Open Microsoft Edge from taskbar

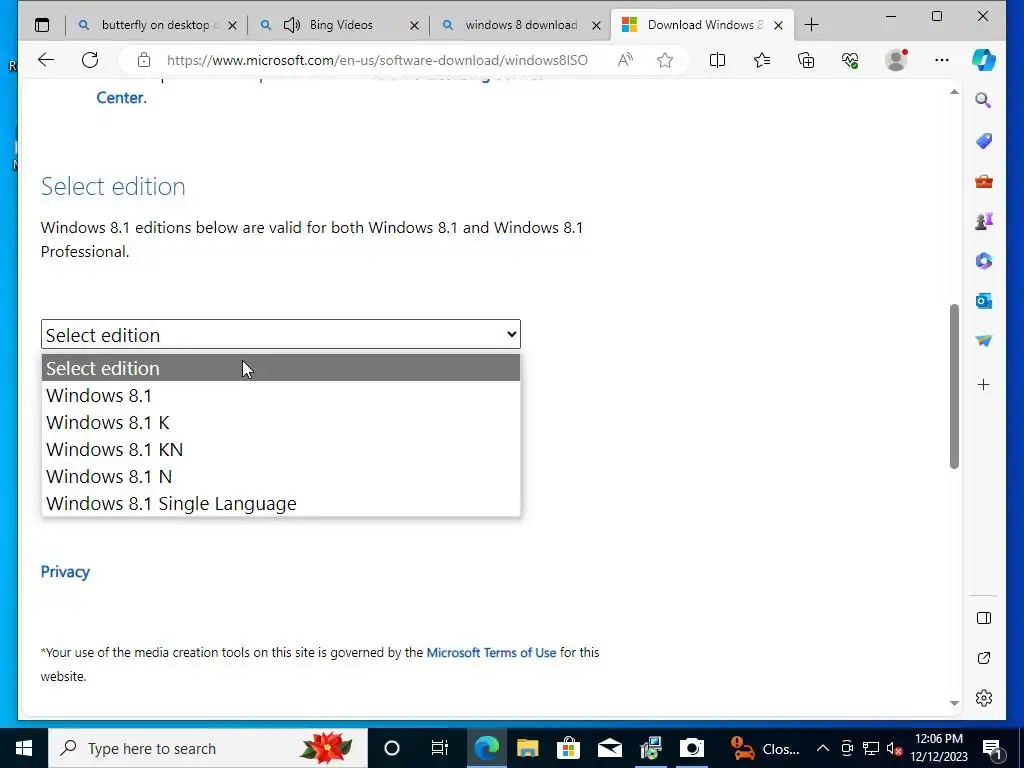click(x=487, y=748)
